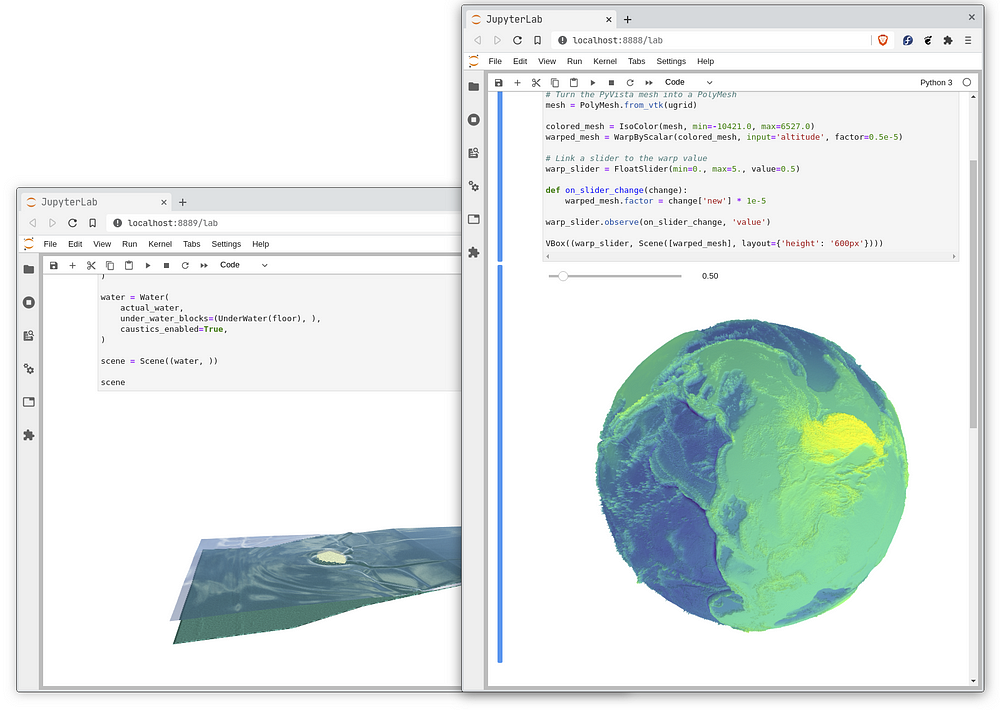This screenshot has height=710, width=1000.
Task: Open a new browser tab in the localhost:8889 window
Action: pyautogui.click(x=182, y=202)
